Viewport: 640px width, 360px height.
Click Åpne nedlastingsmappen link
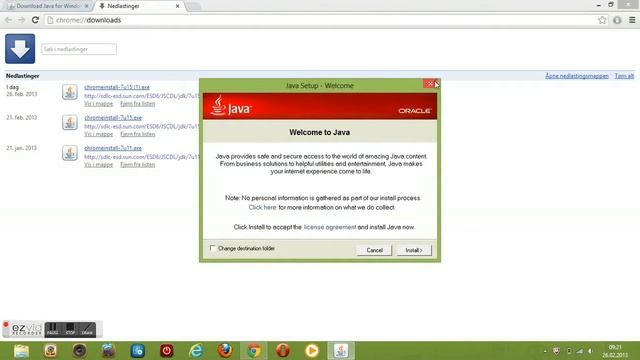pyautogui.click(x=577, y=76)
